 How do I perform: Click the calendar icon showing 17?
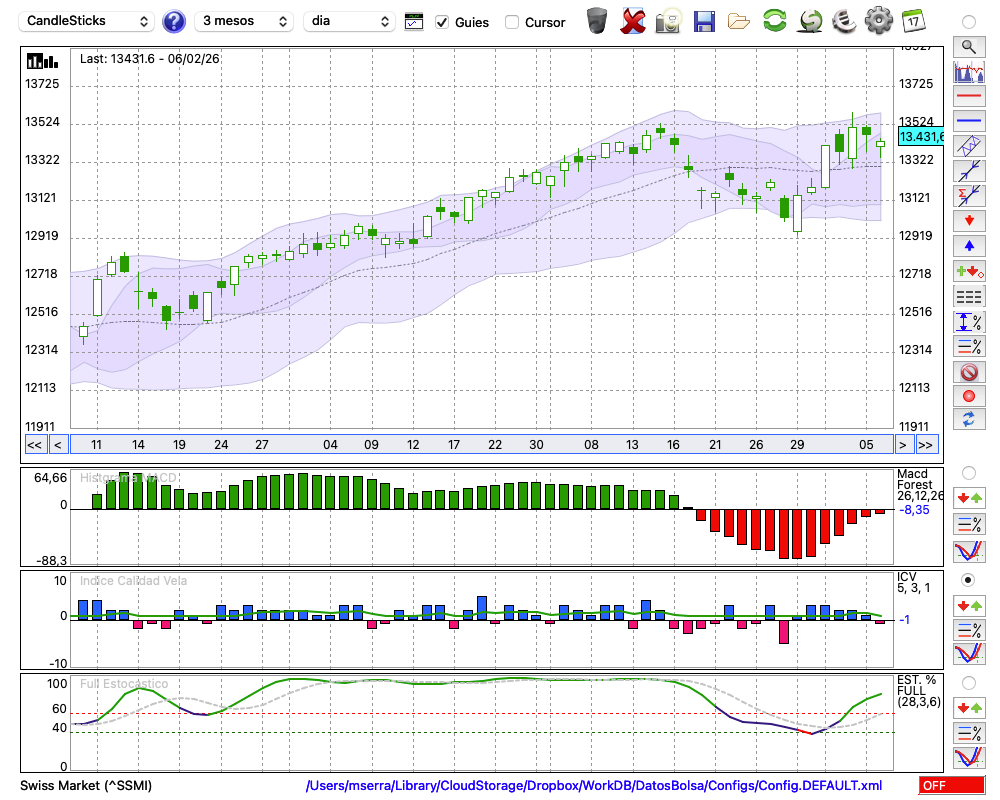pos(912,20)
